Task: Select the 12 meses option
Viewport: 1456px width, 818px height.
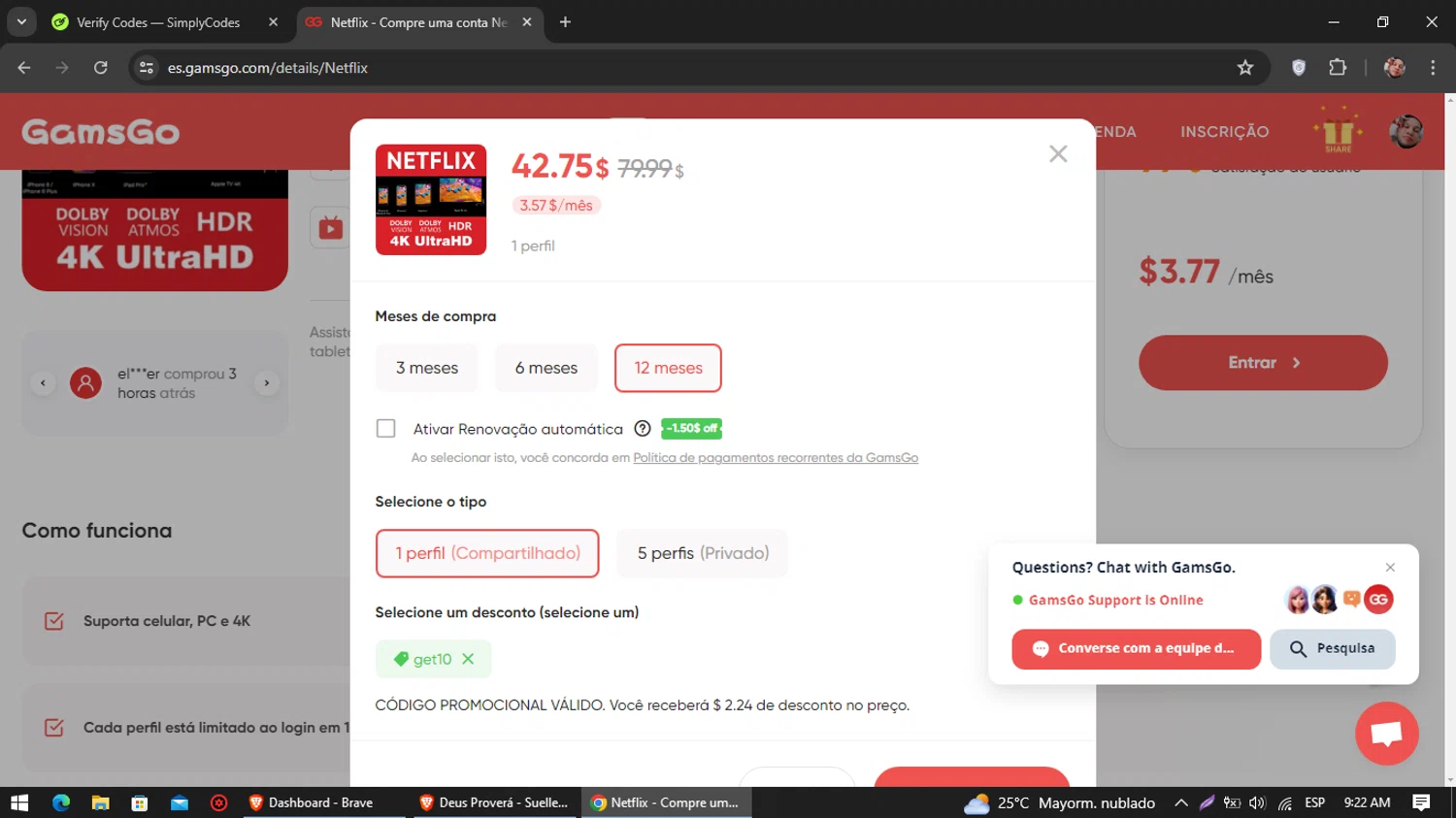Action: click(668, 368)
